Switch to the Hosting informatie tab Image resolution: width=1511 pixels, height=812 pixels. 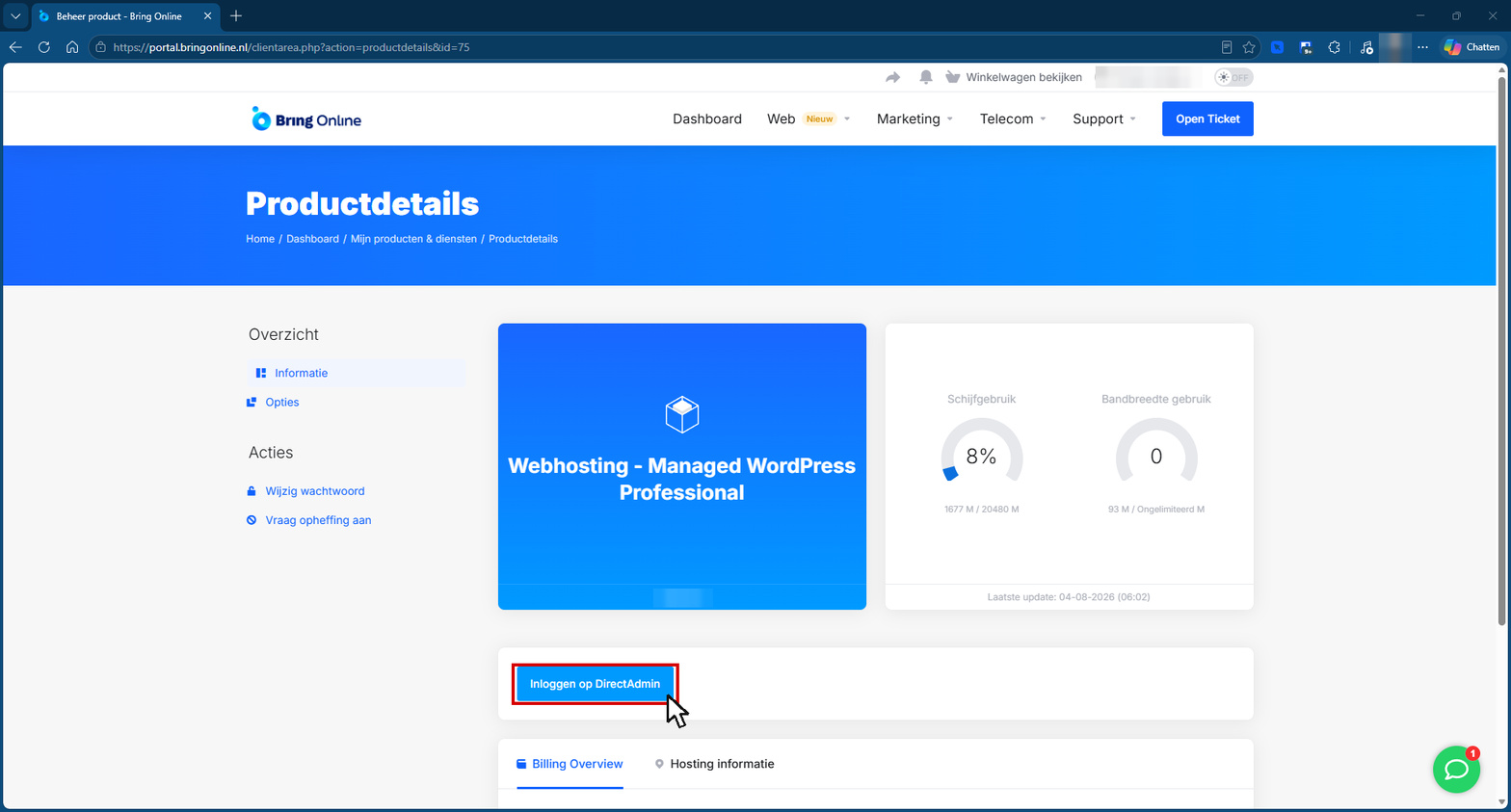click(x=714, y=764)
